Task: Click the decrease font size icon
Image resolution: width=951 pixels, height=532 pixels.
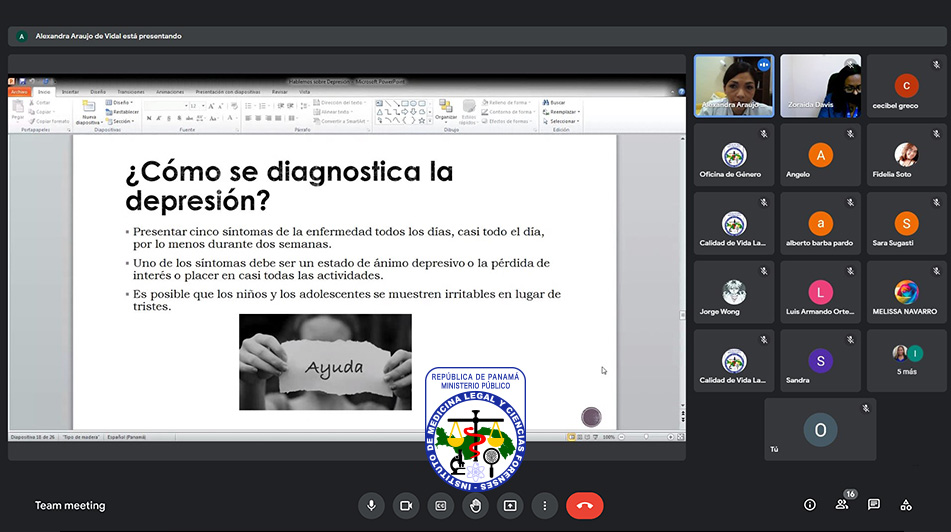Action: pos(220,106)
